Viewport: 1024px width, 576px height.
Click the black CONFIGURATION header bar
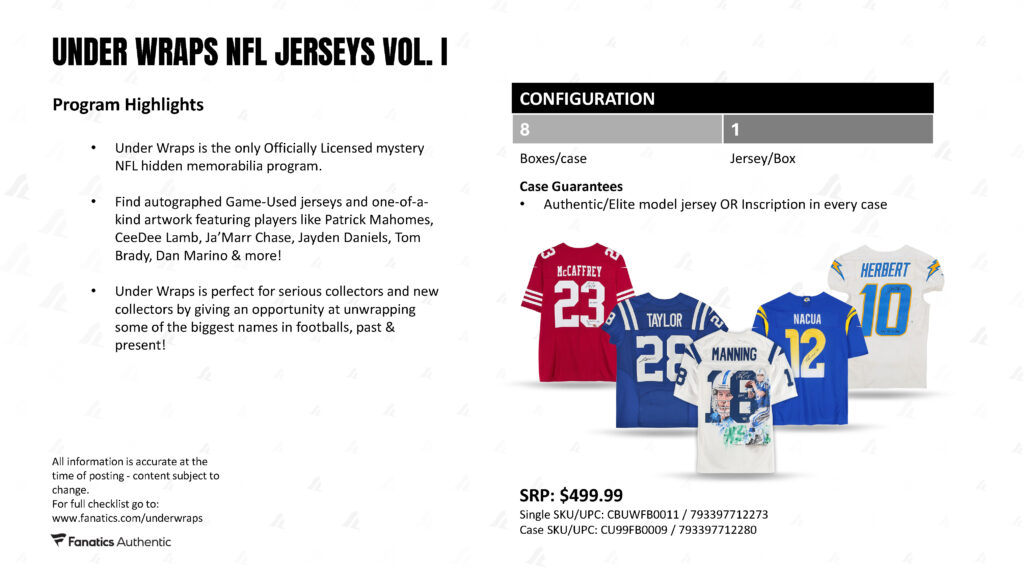[x=722, y=98]
